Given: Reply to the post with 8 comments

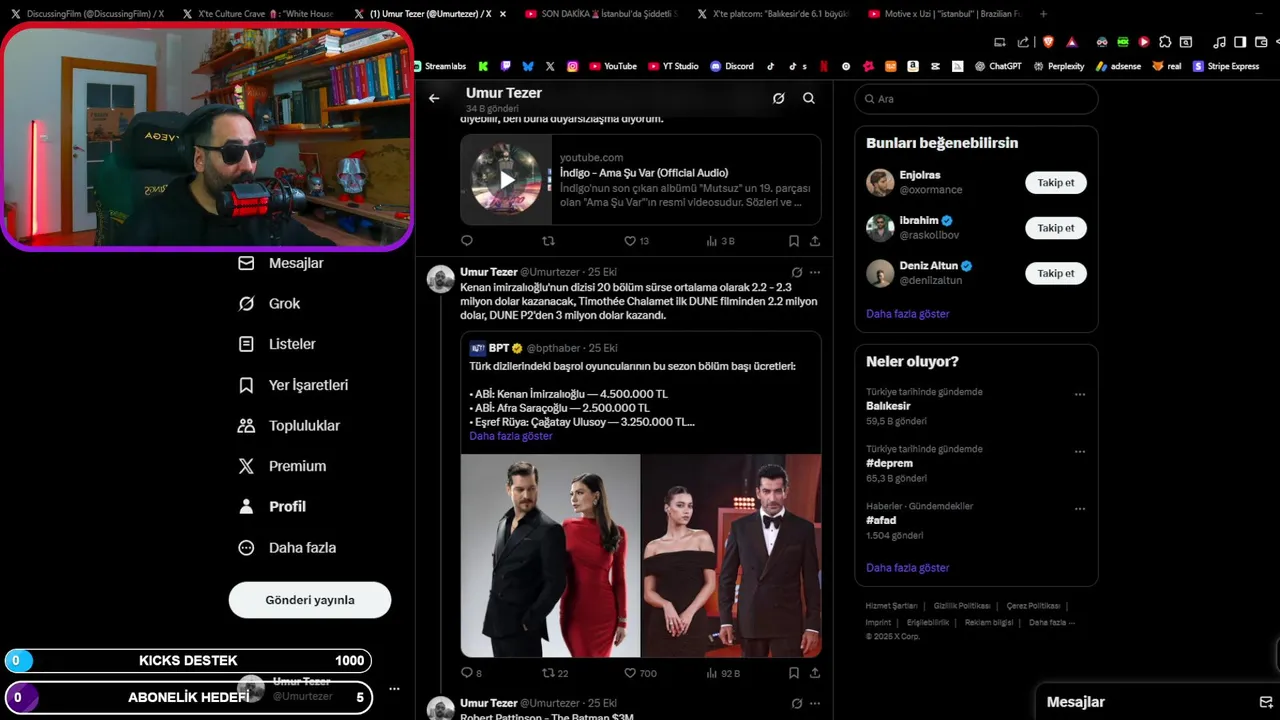Looking at the screenshot, I should click(x=471, y=673).
